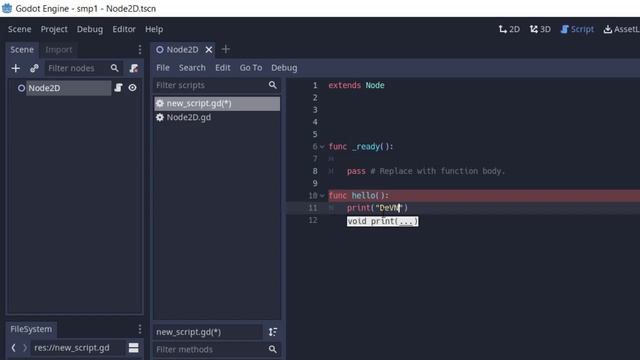Click the Node2D circle node icon in tree

[21, 88]
